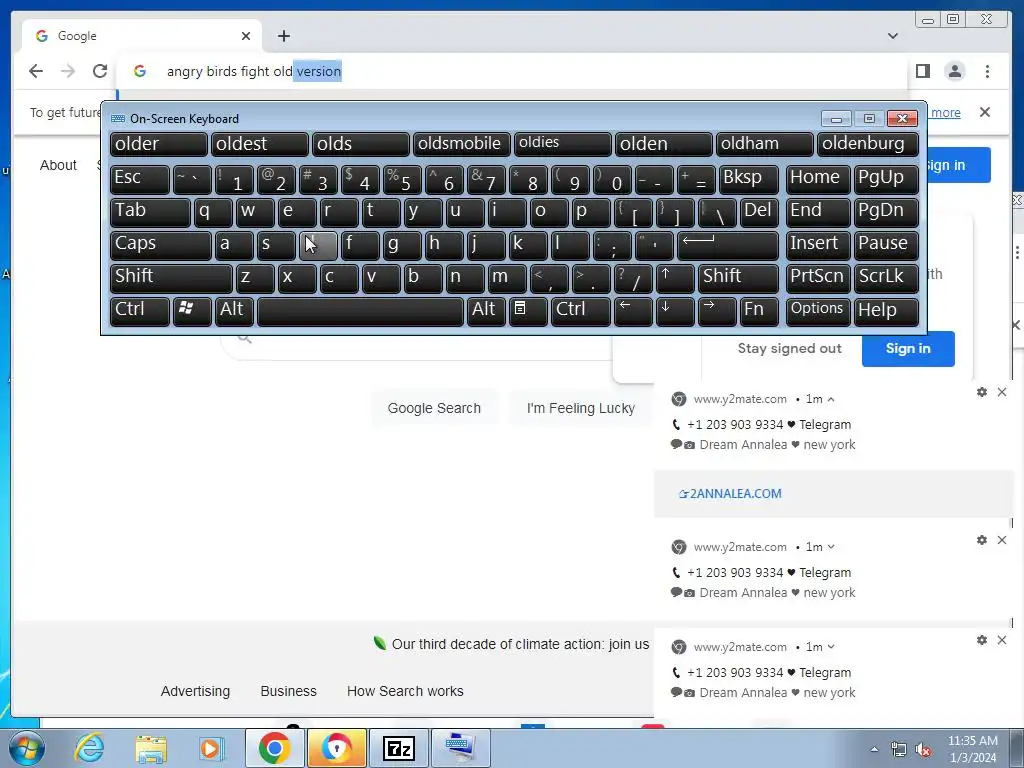Dismiss the info bar with X
The image size is (1024, 768).
point(985,112)
